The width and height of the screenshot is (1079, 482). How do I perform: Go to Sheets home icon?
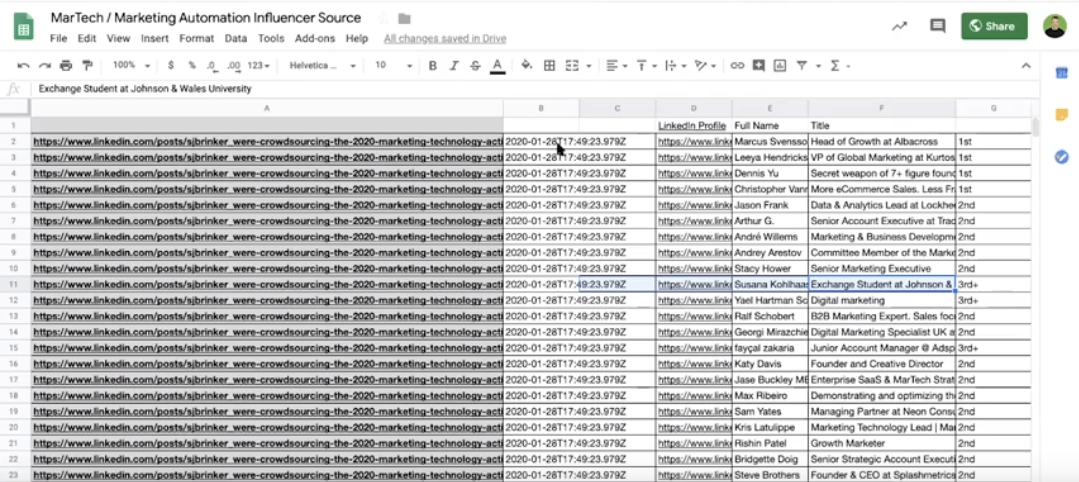click(25, 27)
